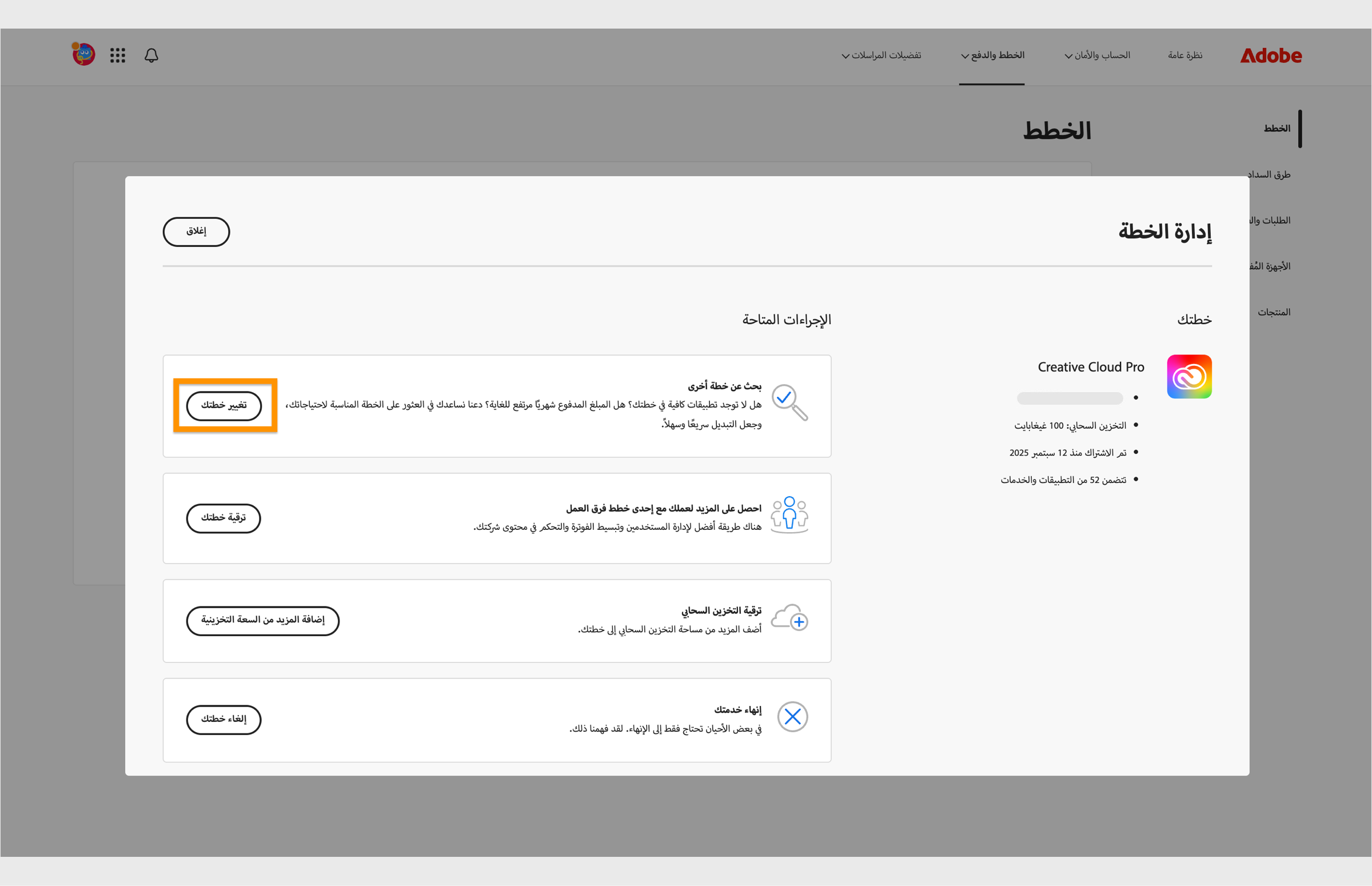1372x886 pixels.
Task: Open the notifications bell
Action: (x=151, y=55)
